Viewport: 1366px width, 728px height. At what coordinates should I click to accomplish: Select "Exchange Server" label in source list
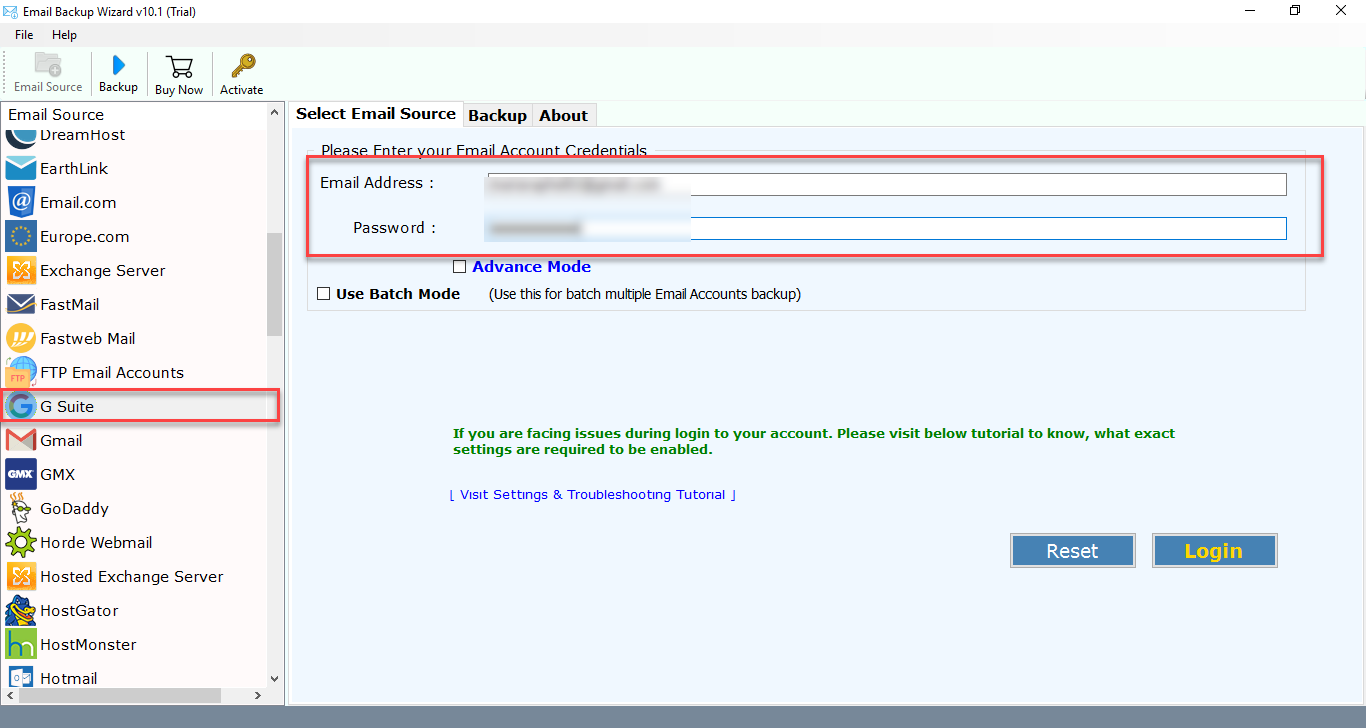coord(103,271)
